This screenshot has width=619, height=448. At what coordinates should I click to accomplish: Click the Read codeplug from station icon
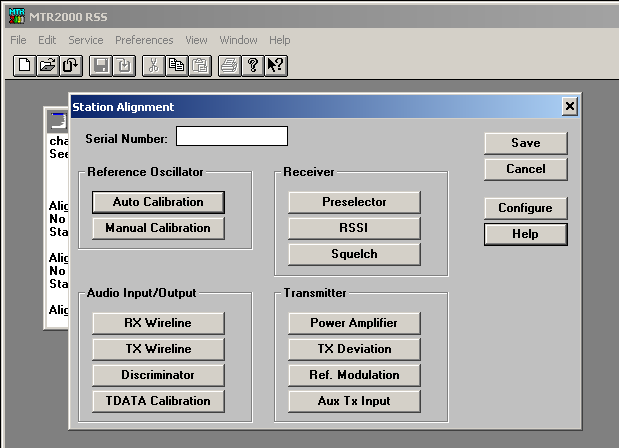[71, 65]
